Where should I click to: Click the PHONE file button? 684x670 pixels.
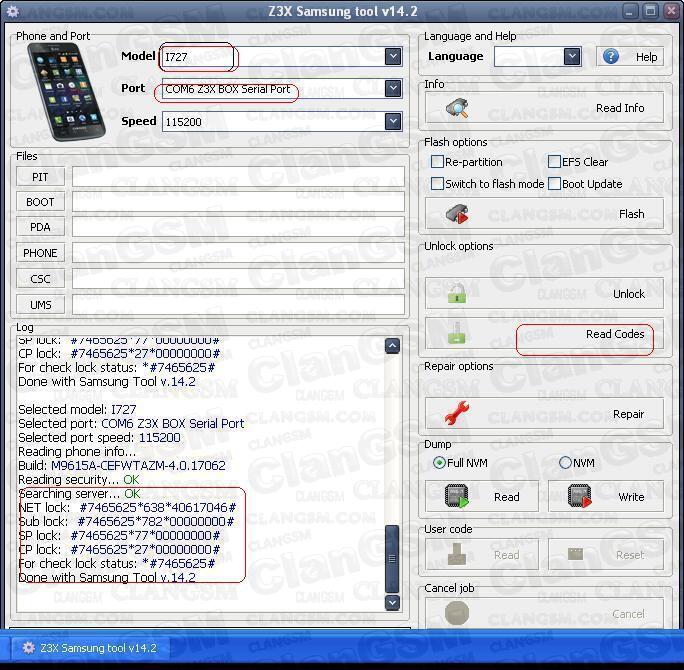click(x=40, y=253)
